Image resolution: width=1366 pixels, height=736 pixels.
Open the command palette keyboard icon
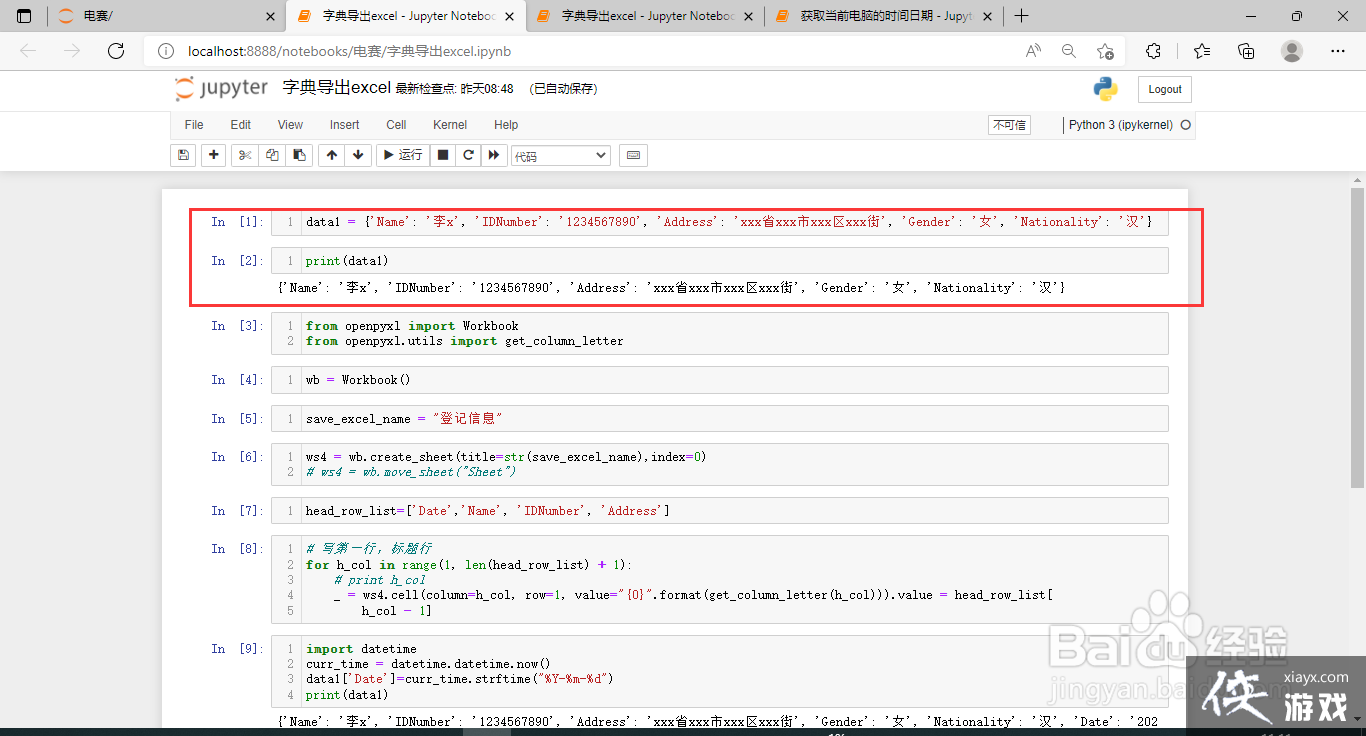[633, 155]
